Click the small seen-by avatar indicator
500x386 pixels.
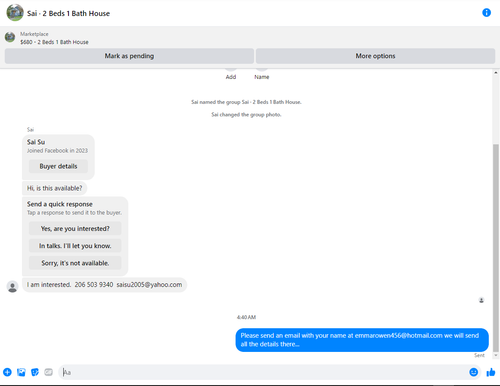click(481, 300)
